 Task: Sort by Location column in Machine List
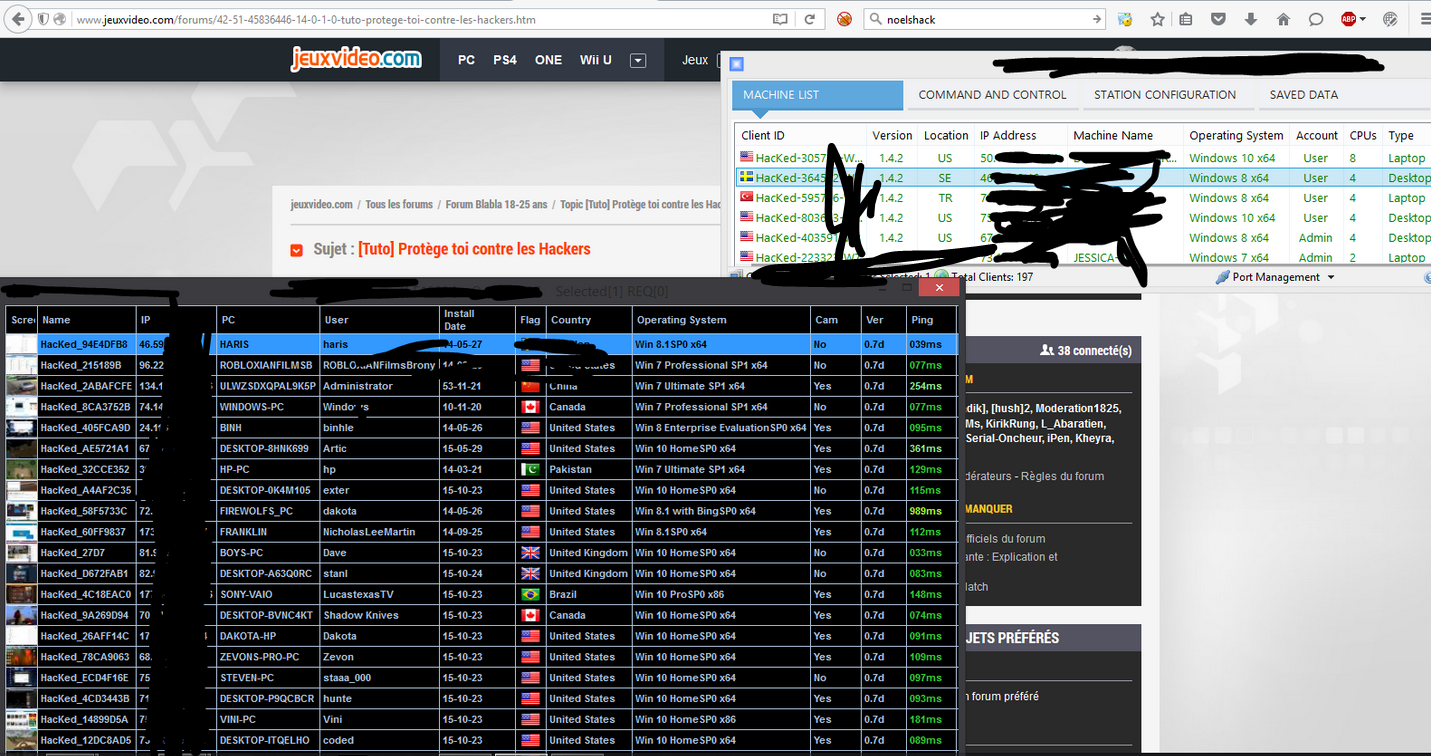(x=946, y=136)
